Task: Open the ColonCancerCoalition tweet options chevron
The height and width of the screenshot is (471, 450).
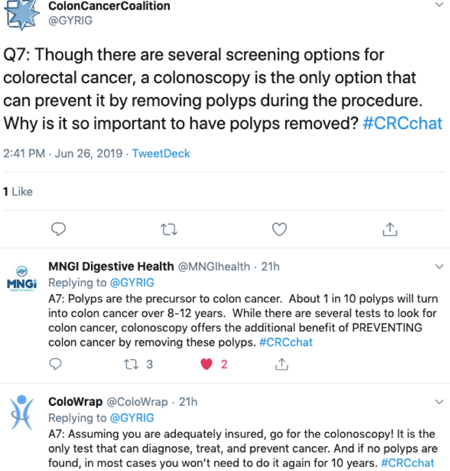Action: (439, 5)
